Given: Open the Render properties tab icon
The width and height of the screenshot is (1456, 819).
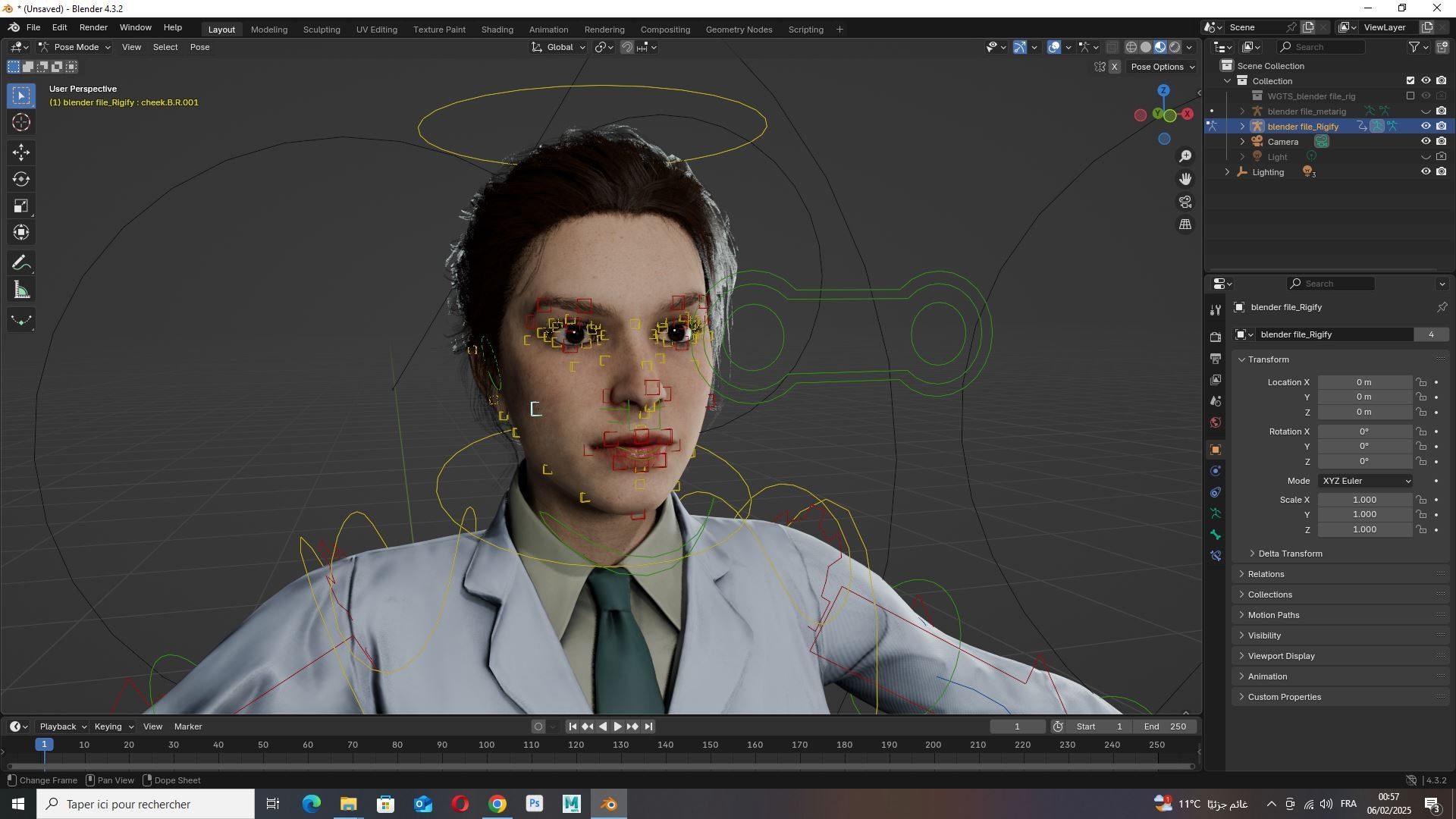Looking at the screenshot, I should click(x=1216, y=337).
